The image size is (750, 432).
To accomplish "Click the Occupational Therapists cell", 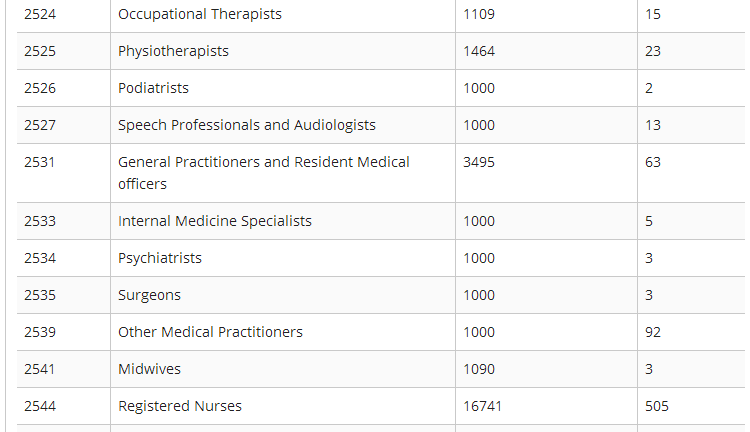I will click(200, 15).
